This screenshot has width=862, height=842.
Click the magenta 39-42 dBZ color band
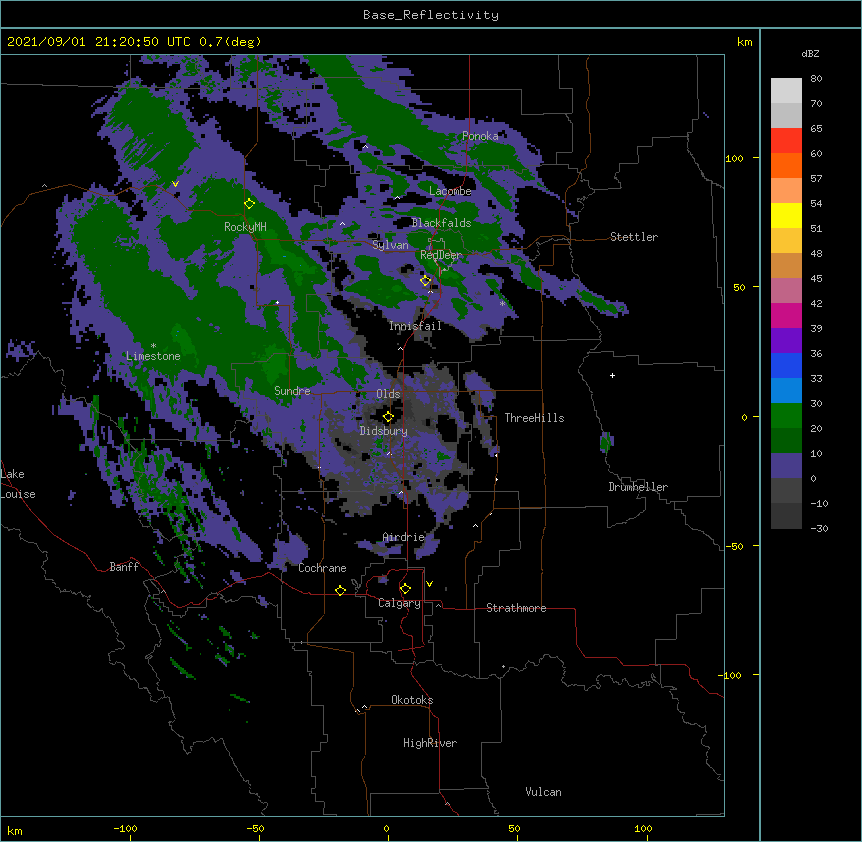point(786,316)
